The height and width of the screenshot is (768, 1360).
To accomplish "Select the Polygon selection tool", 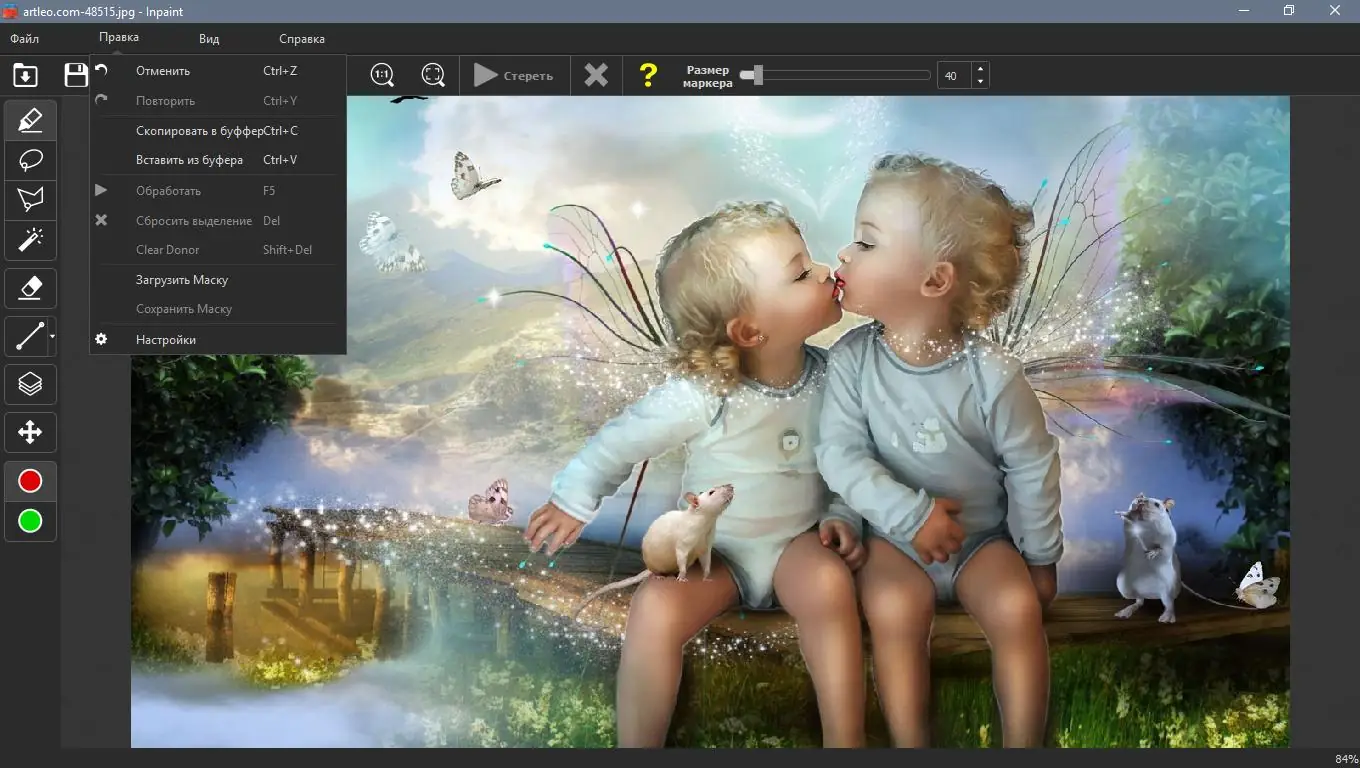I will [x=30, y=199].
